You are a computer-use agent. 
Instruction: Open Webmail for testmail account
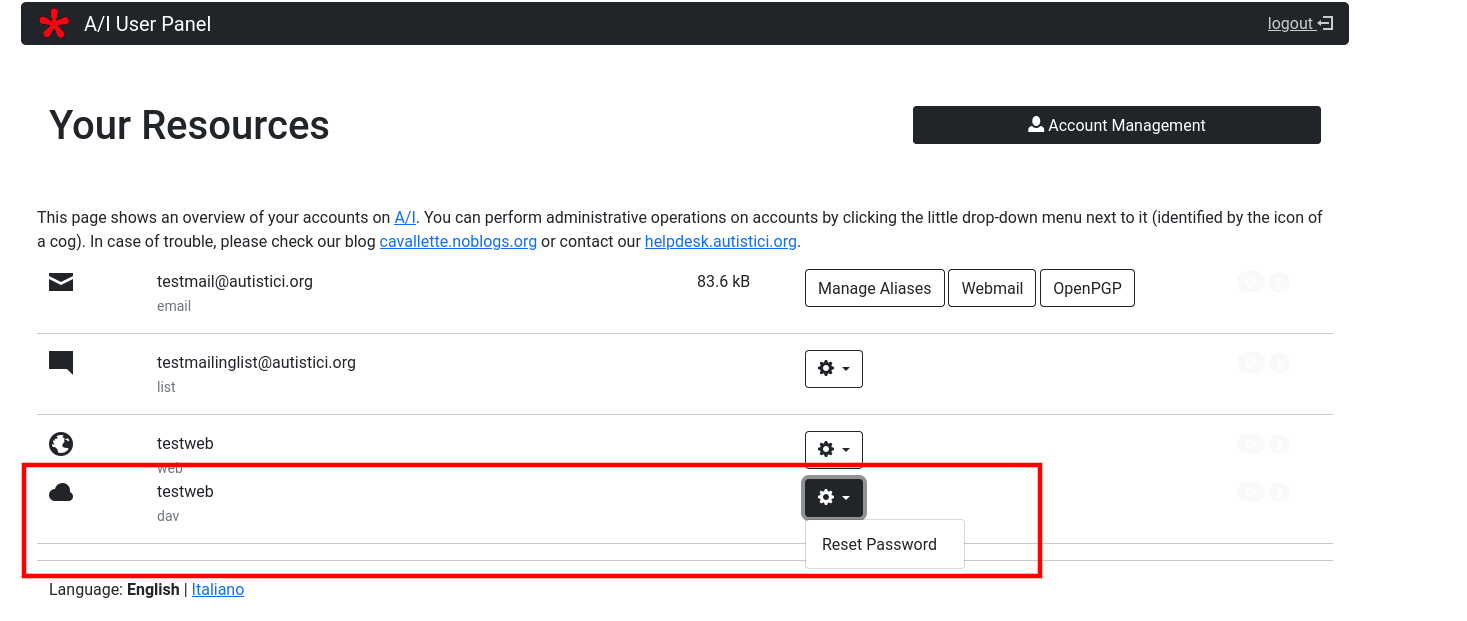[991, 288]
